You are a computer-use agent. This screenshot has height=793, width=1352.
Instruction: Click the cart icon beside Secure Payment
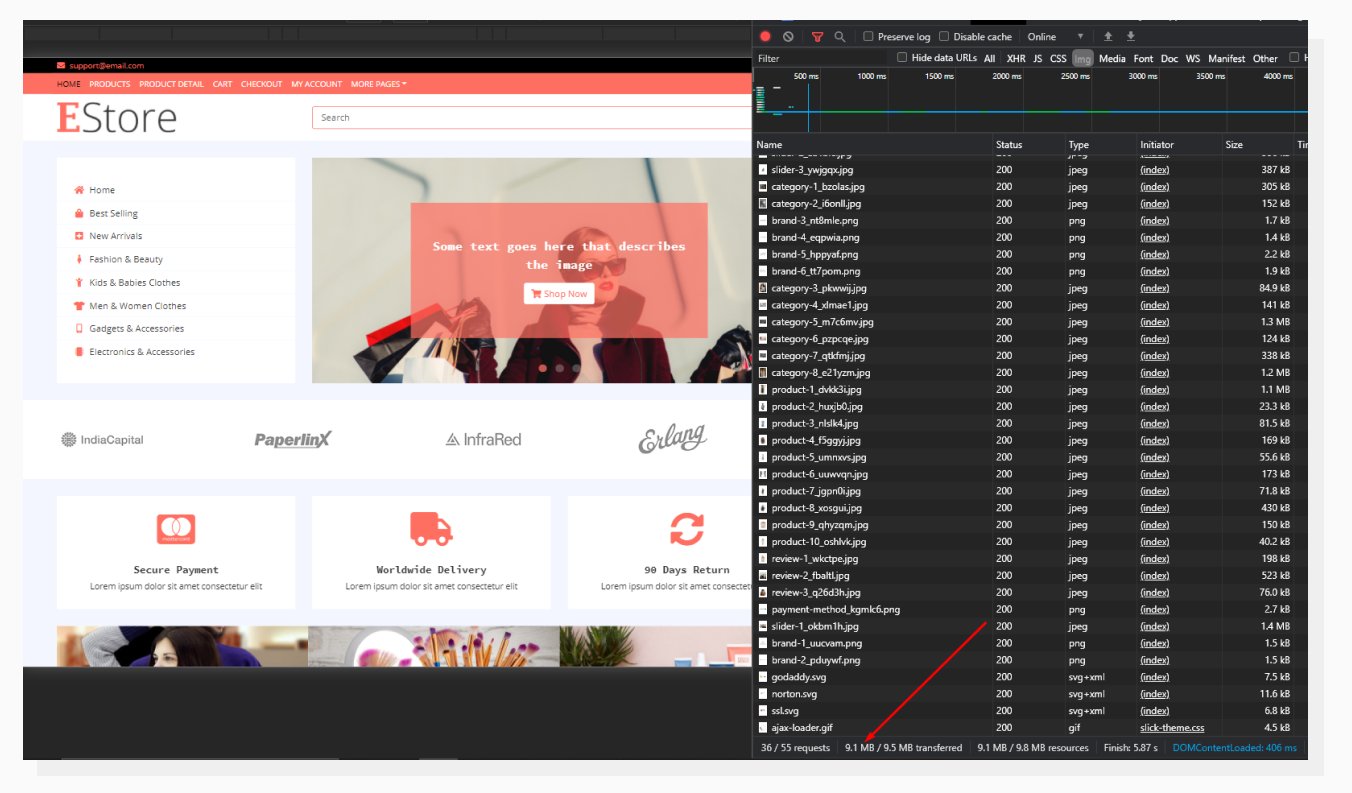pyautogui.click(x=176, y=529)
